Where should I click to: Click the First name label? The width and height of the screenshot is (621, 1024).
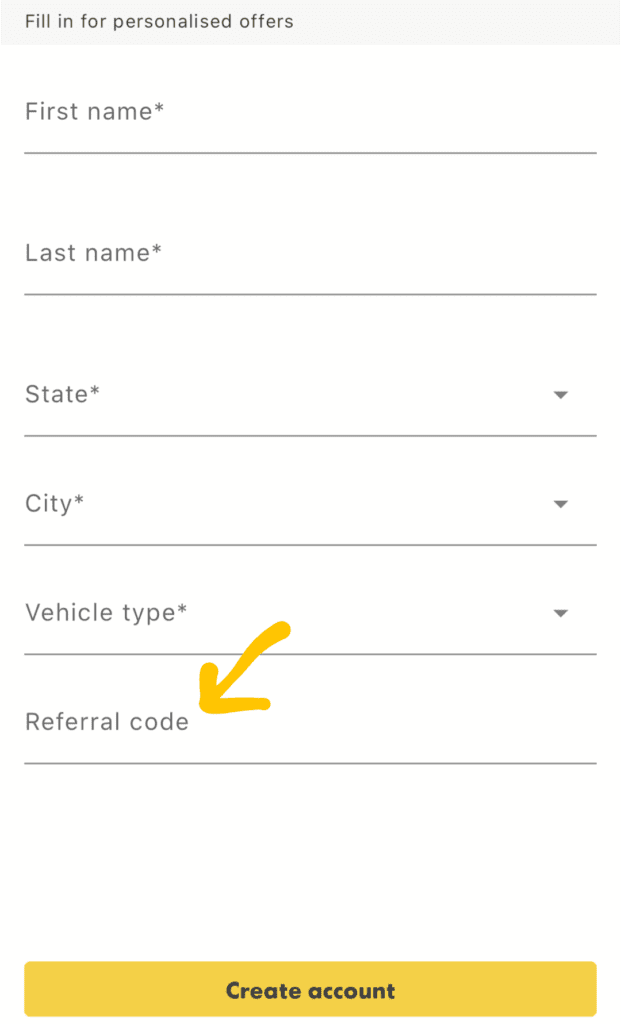(x=95, y=111)
